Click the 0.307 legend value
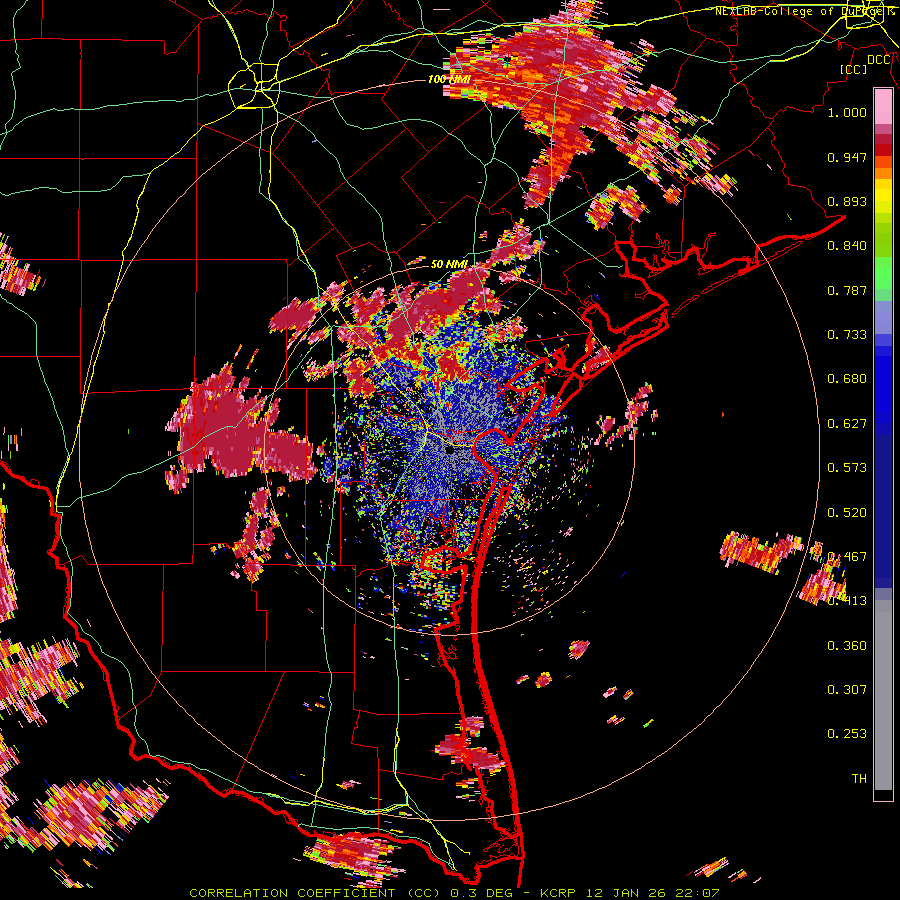Screen dimensions: 900x900 (847, 690)
